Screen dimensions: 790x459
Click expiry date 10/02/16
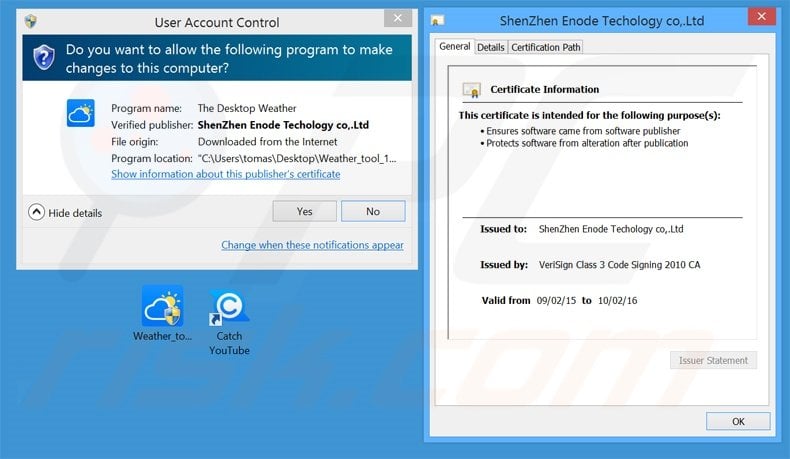pos(618,300)
